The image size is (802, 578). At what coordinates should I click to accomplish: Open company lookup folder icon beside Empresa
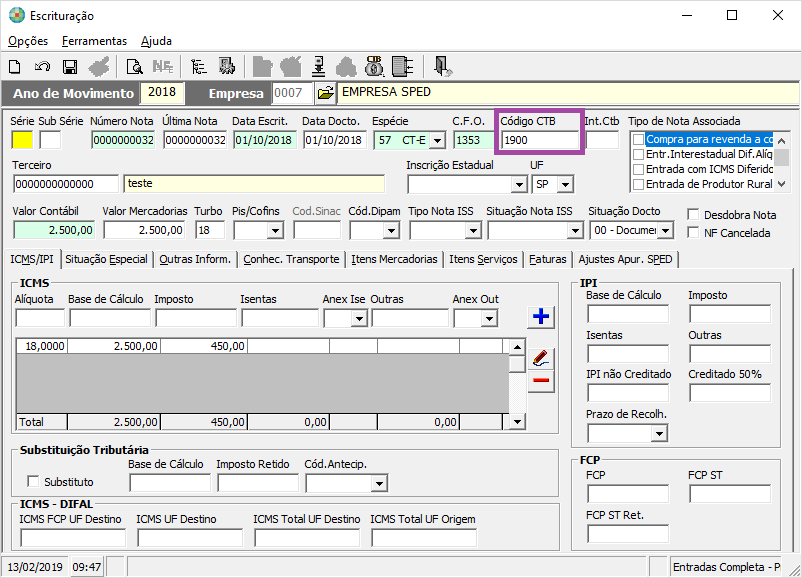(x=325, y=93)
